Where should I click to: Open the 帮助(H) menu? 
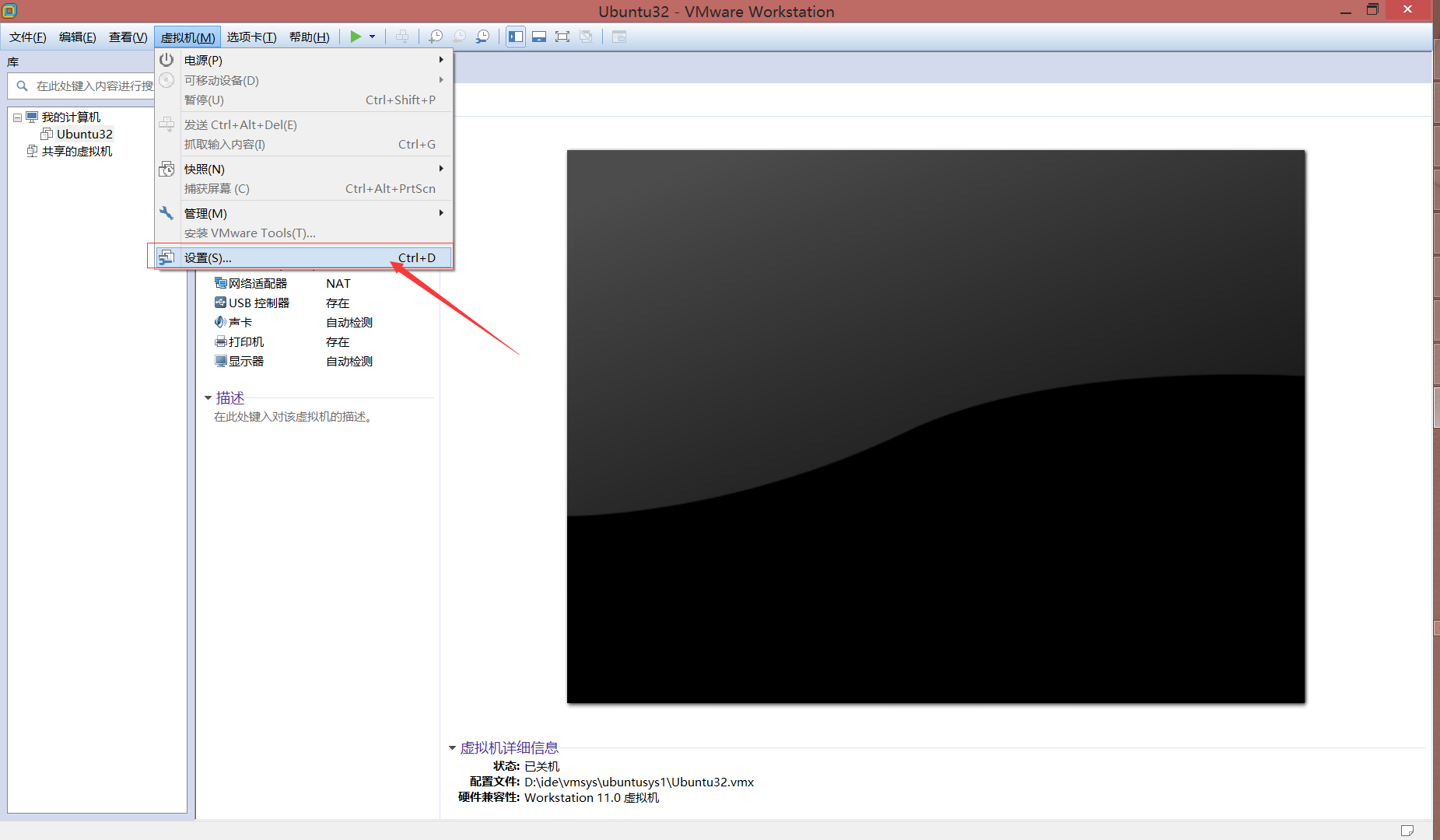click(x=310, y=37)
